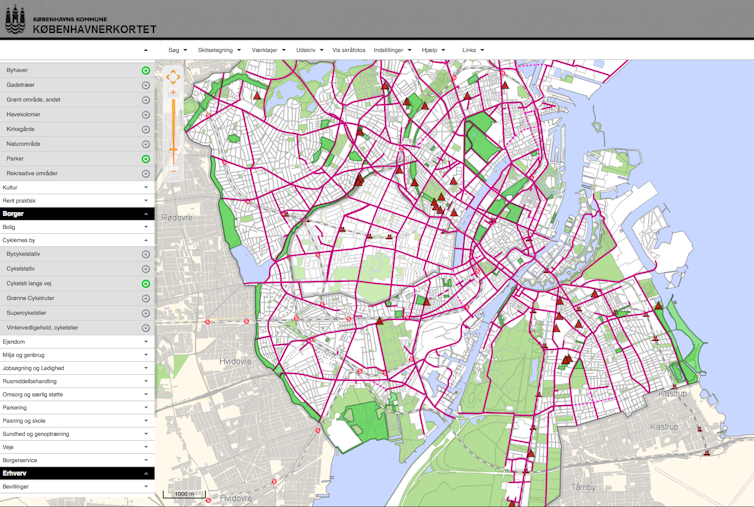Expand the Kultur category
Image resolution: width=754 pixels, height=507 pixels.
click(146, 187)
